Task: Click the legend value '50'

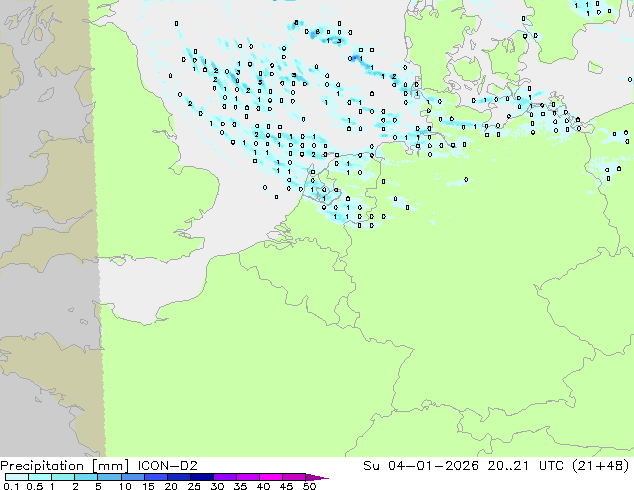Action: pos(310,486)
